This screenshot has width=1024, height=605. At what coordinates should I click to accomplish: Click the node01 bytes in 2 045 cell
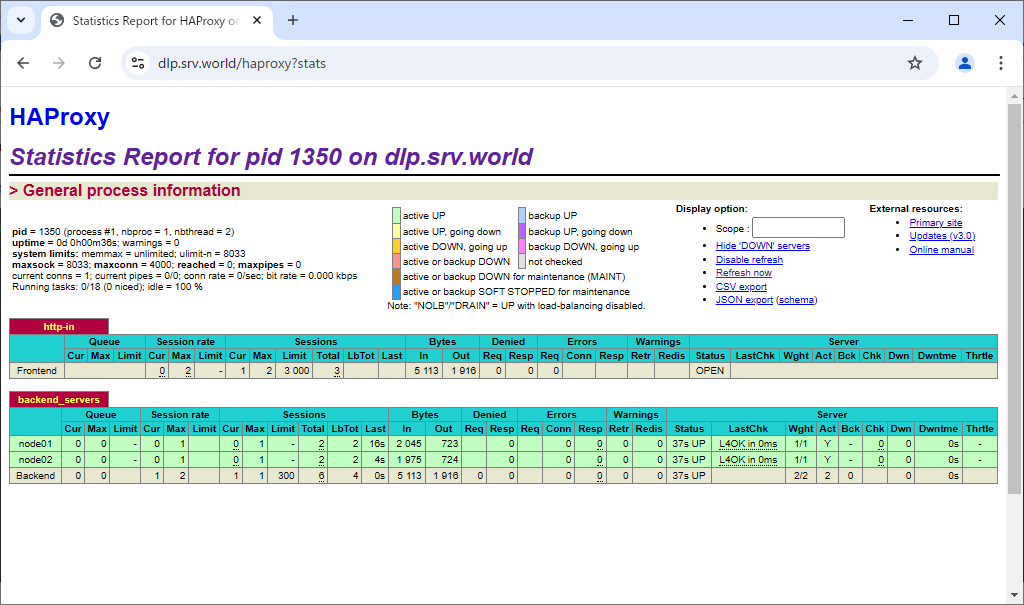pyautogui.click(x=407, y=444)
